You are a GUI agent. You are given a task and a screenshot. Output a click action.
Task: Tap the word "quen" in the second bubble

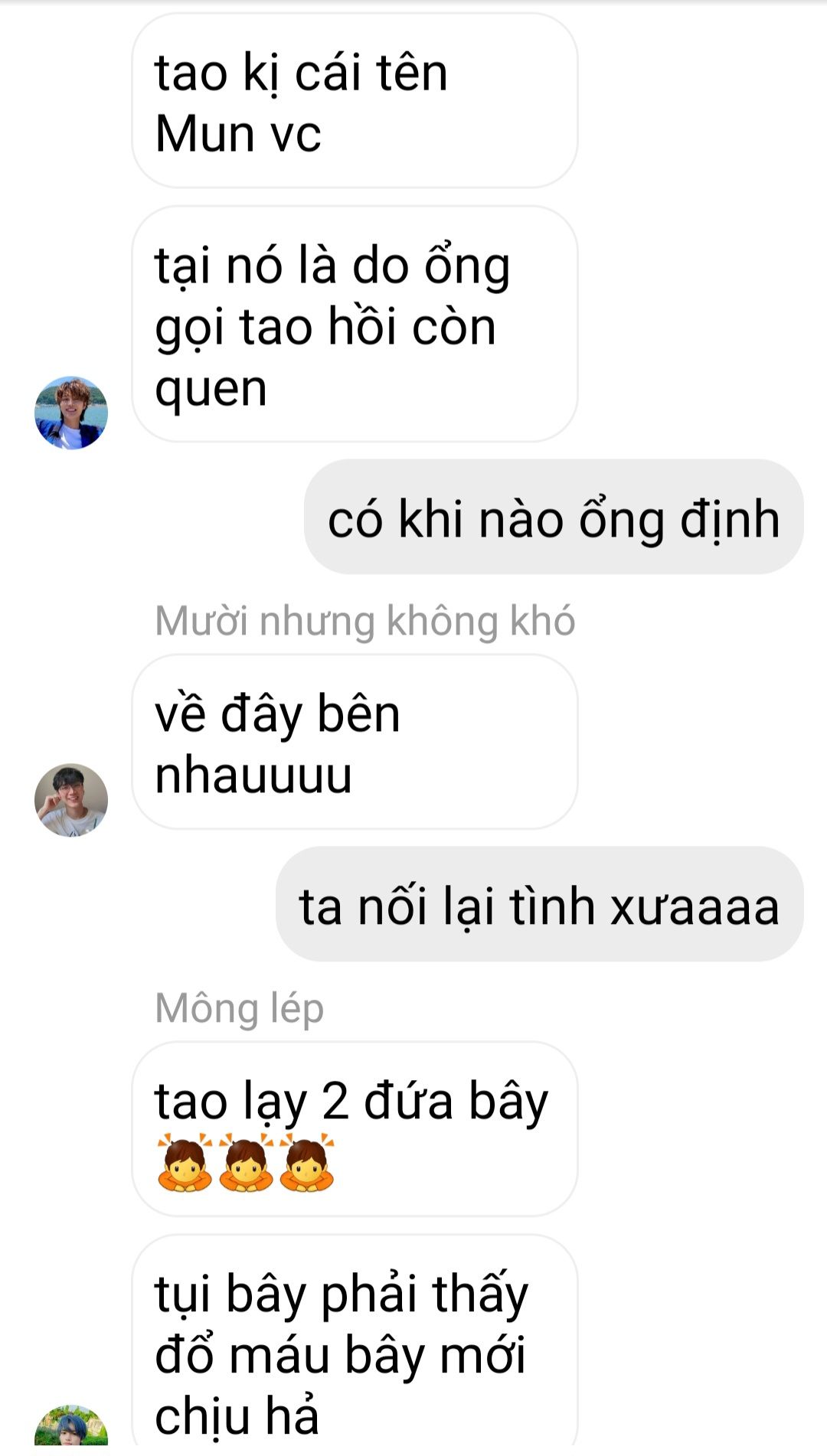[x=211, y=390]
